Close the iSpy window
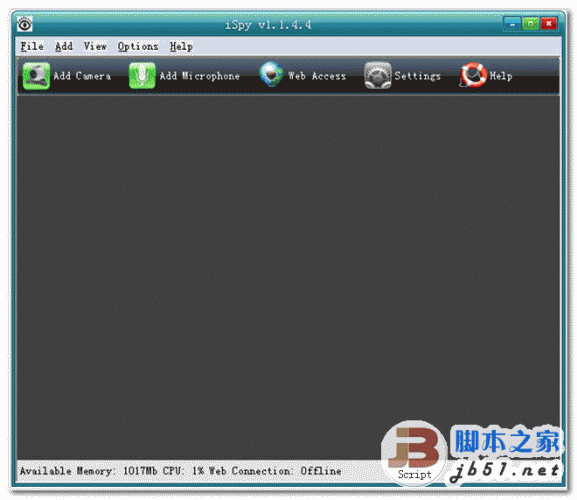The width and height of the screenshot is (577, 500). [549, 24]
